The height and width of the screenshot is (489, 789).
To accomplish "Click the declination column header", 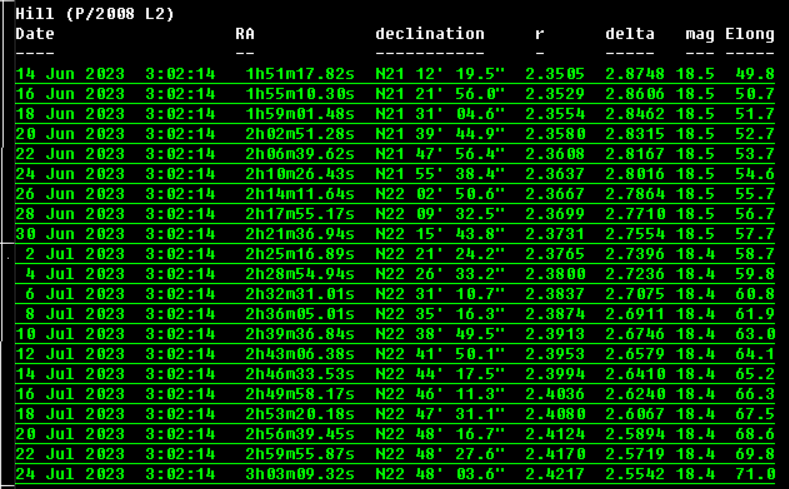I will (x=430, y=34).
